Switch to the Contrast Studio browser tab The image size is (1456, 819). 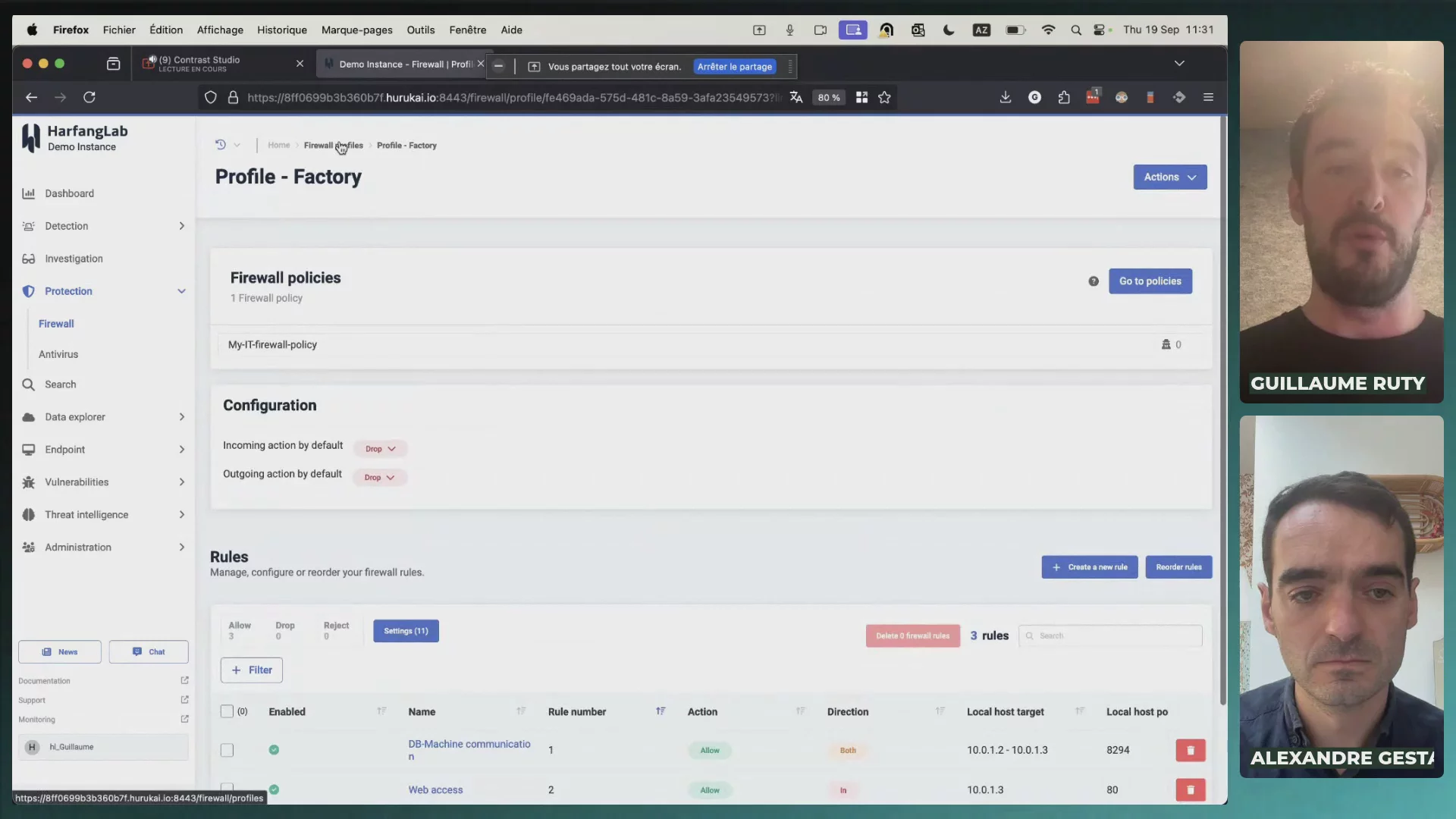point(224,64)
